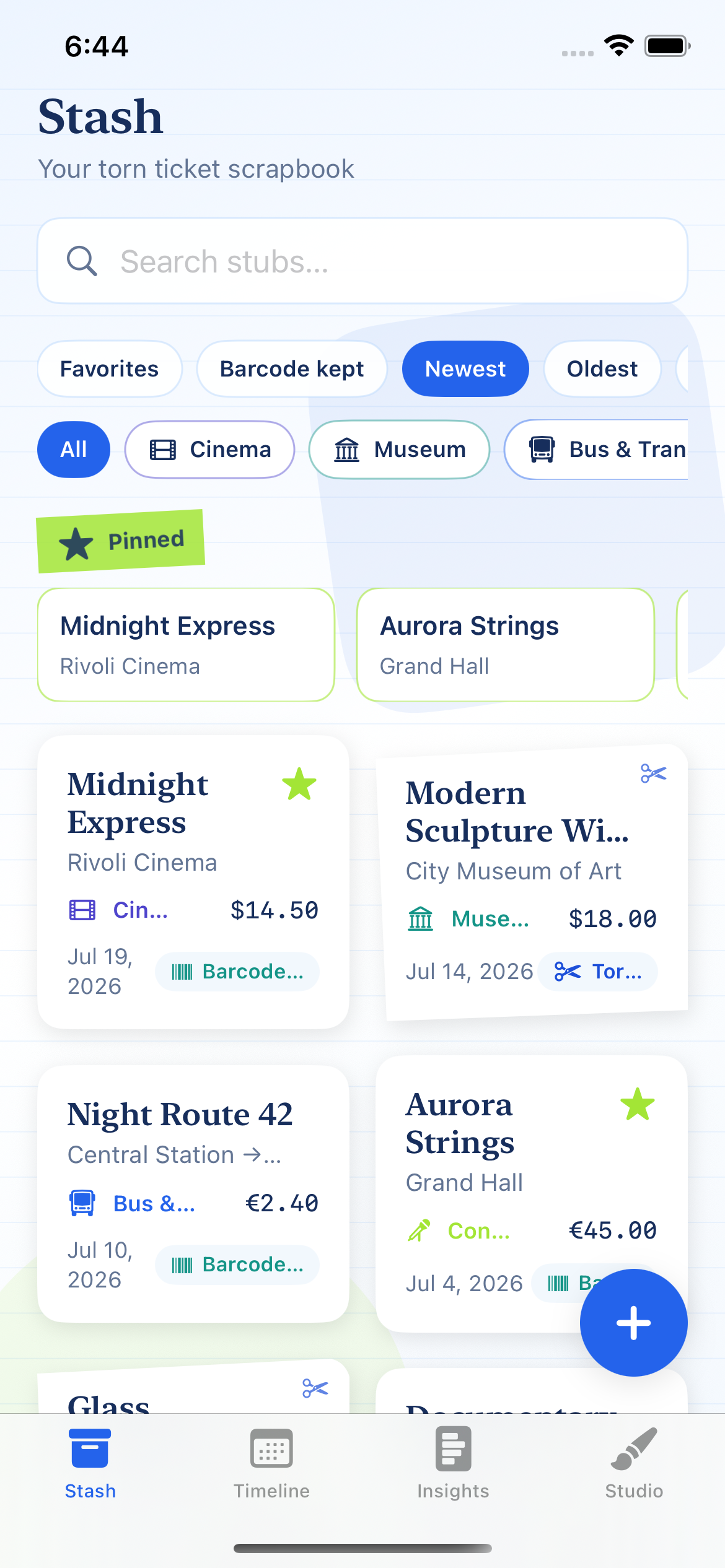The height and width of the screenshot is (1568, 725).
Task: Click the €45.00 price on Aurora Strings
Action: tap(613, 1230)
